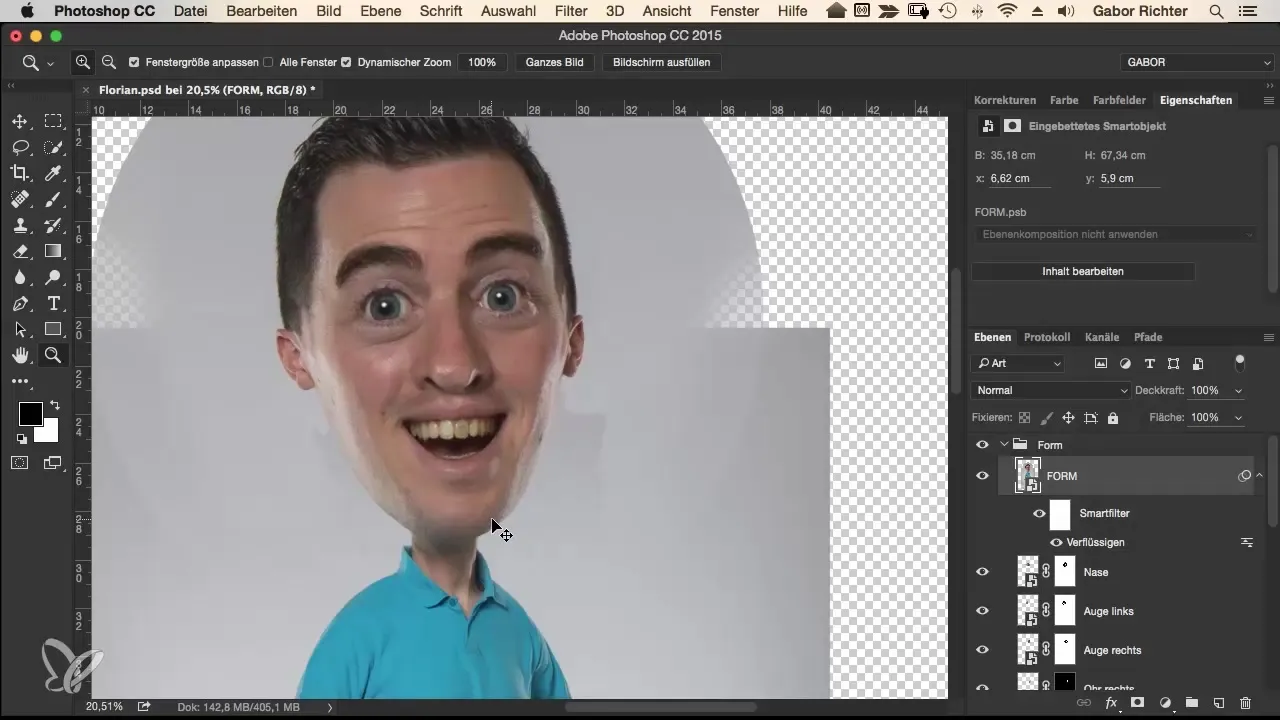Screen dimensions: 1280x720
Task: Hide the Verflüssigen filter
Action: click(x=1056, y=542)
